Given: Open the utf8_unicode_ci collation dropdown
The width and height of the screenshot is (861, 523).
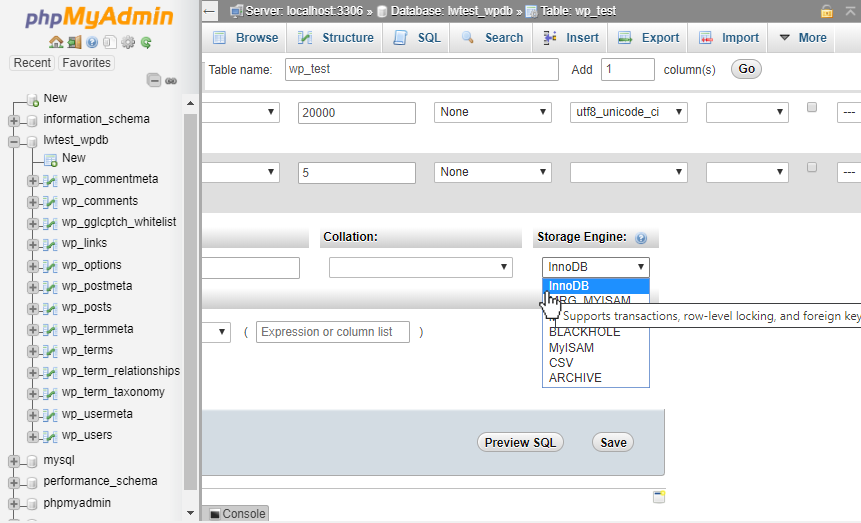Looking at the screenshot, I should [628, 112].
